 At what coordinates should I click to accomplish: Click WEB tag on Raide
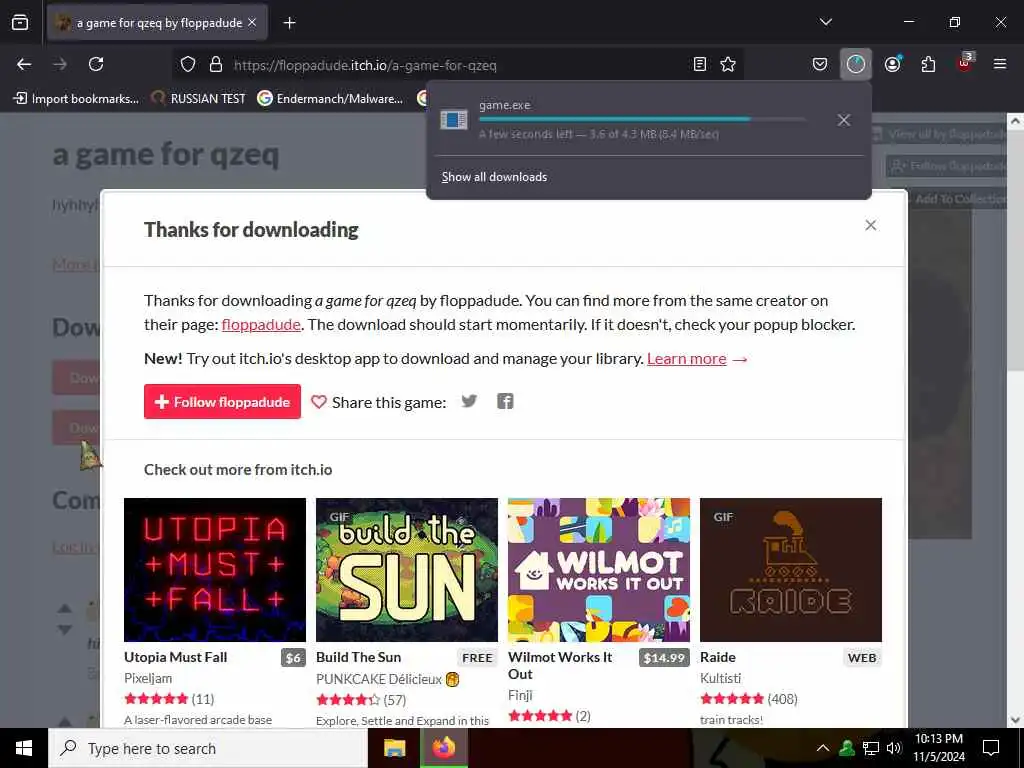tap(862, 658)
